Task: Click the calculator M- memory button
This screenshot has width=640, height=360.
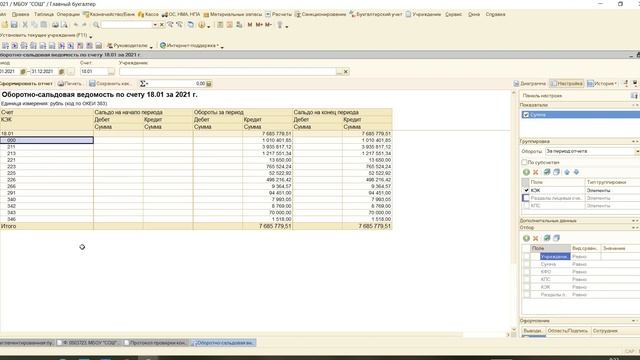Action: pyautogui.click(x=268, y=25)
